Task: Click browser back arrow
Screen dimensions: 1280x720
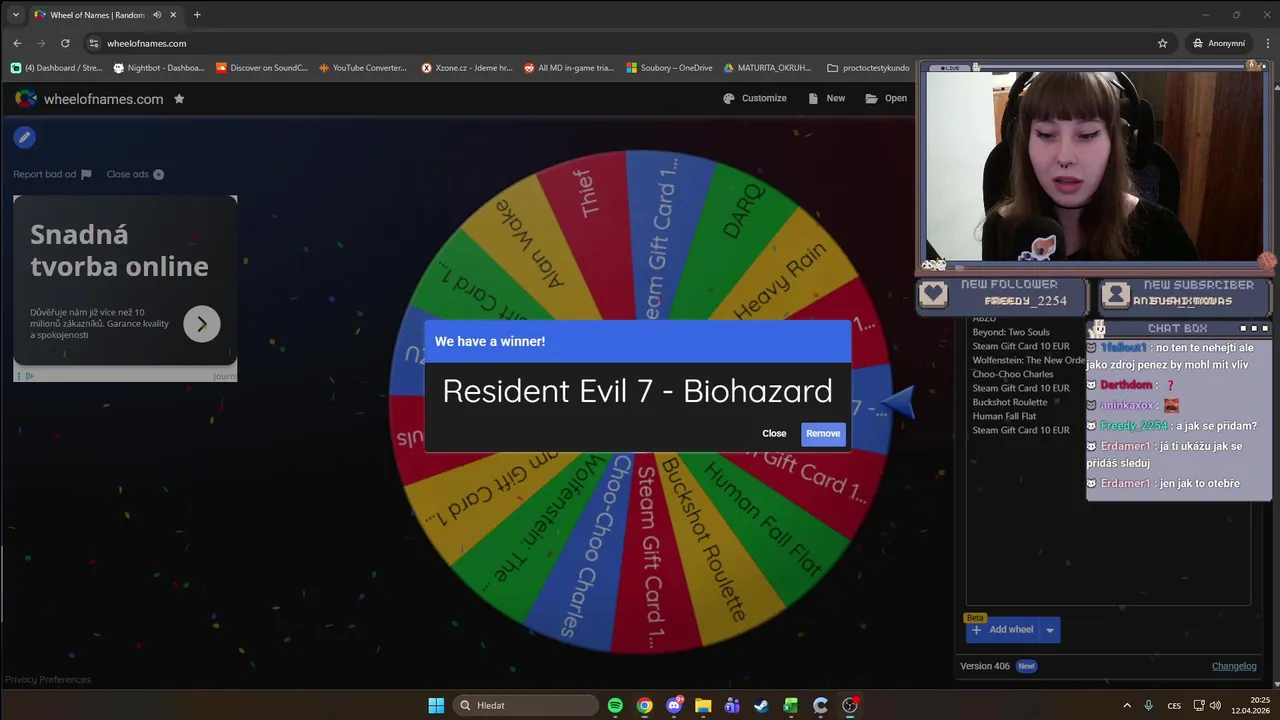Action: 17,43
